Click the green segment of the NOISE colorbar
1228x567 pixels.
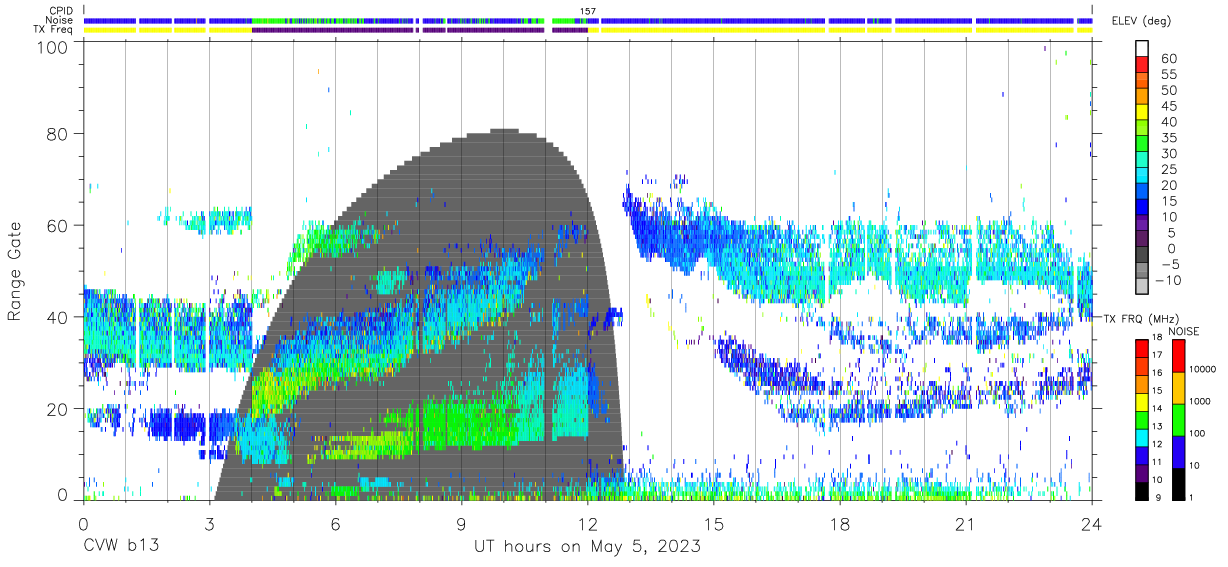(1178, 420)
